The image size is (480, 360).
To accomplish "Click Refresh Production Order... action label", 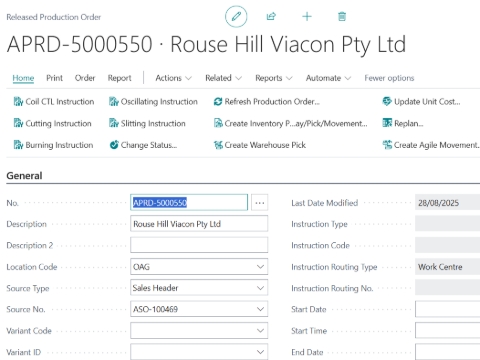I will [x=272, y=101].
